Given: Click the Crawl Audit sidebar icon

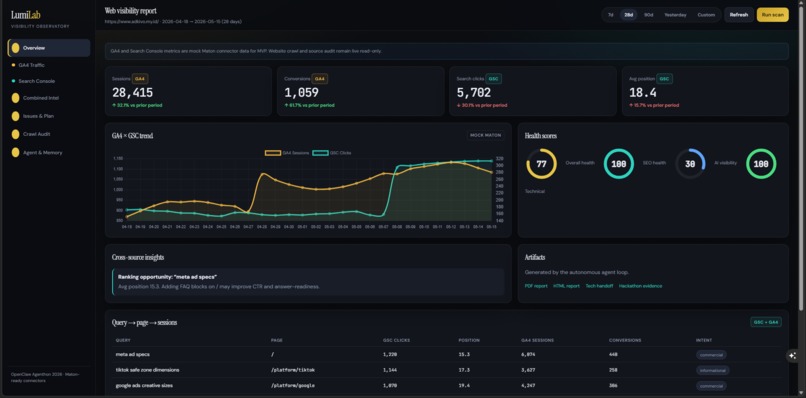Looking at the screenshot, I should [x=15, y=134].
